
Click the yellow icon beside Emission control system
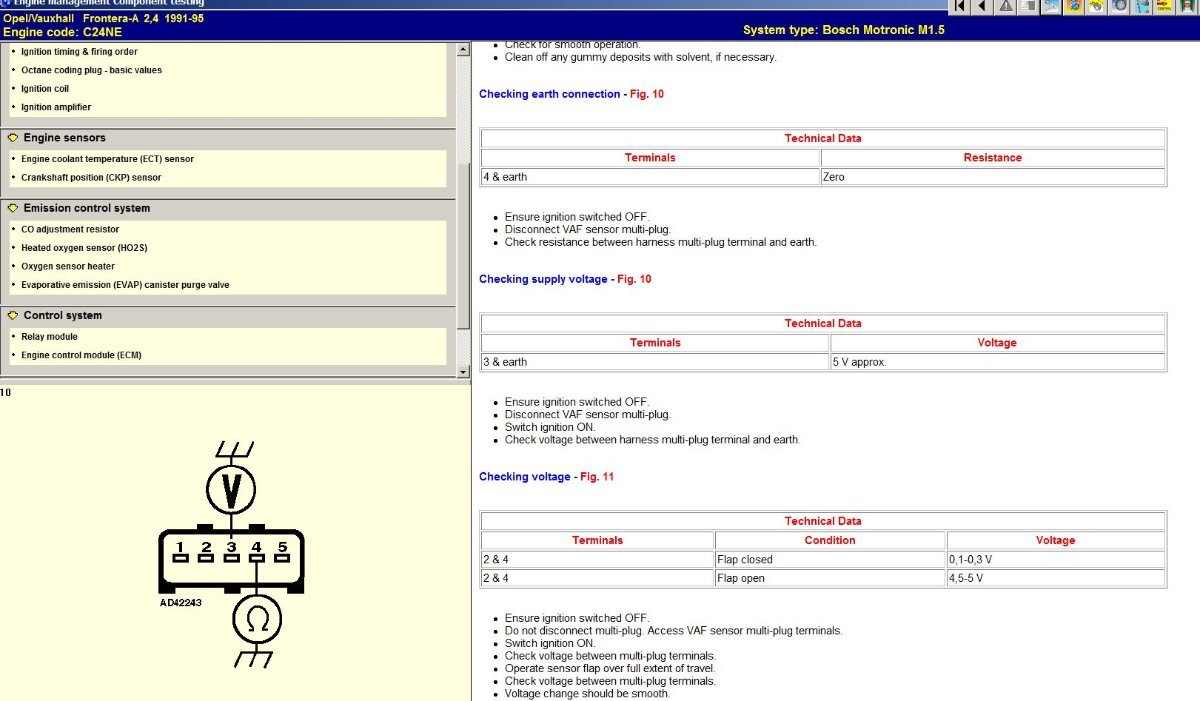click(x=13, y=209)
